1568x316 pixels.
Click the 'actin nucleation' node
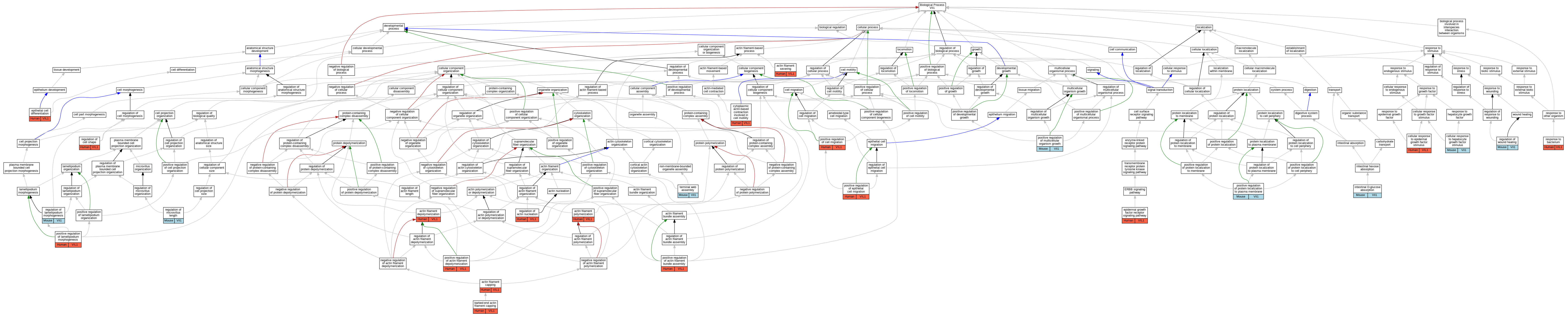[559, 191]
